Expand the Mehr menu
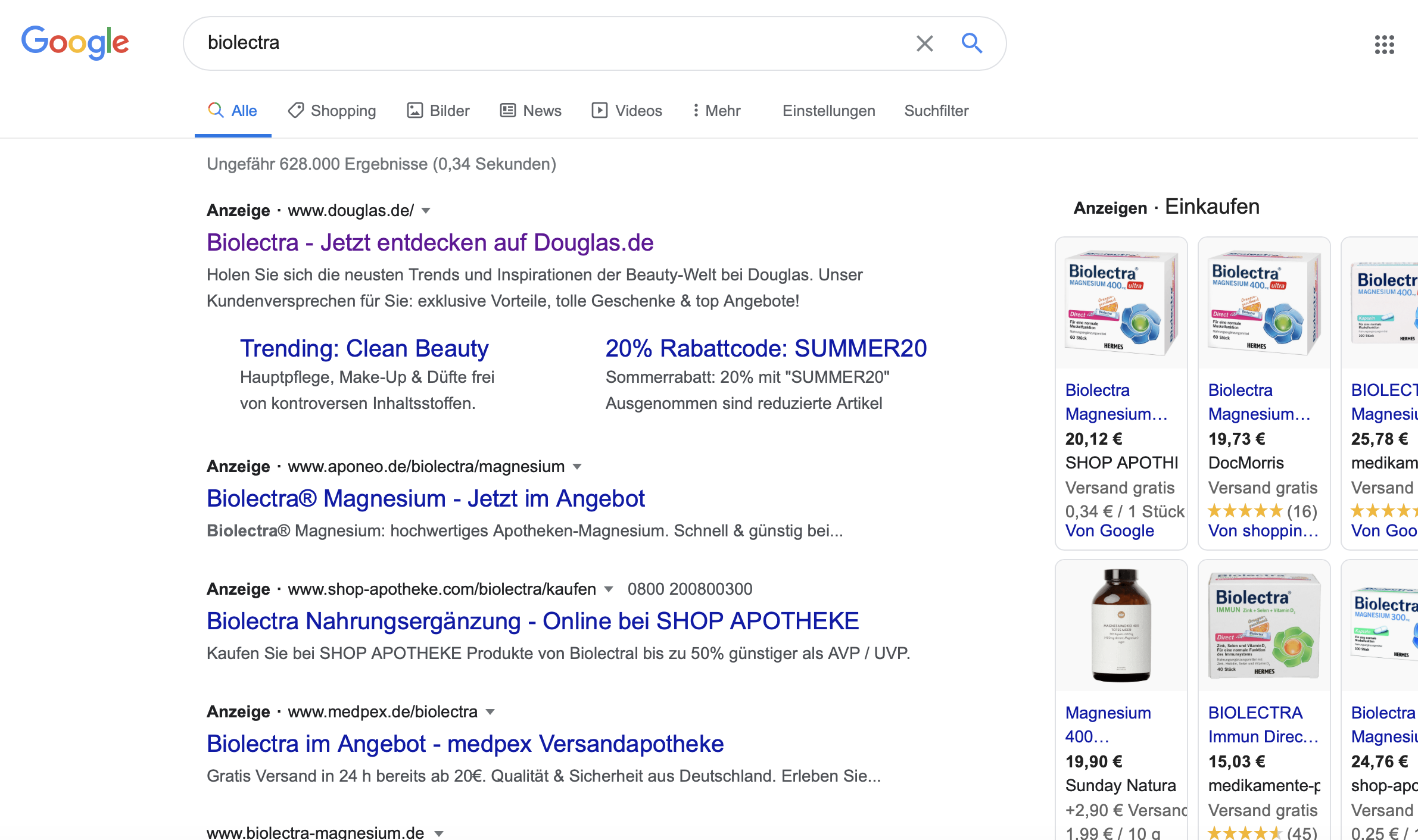 point(716,111)
